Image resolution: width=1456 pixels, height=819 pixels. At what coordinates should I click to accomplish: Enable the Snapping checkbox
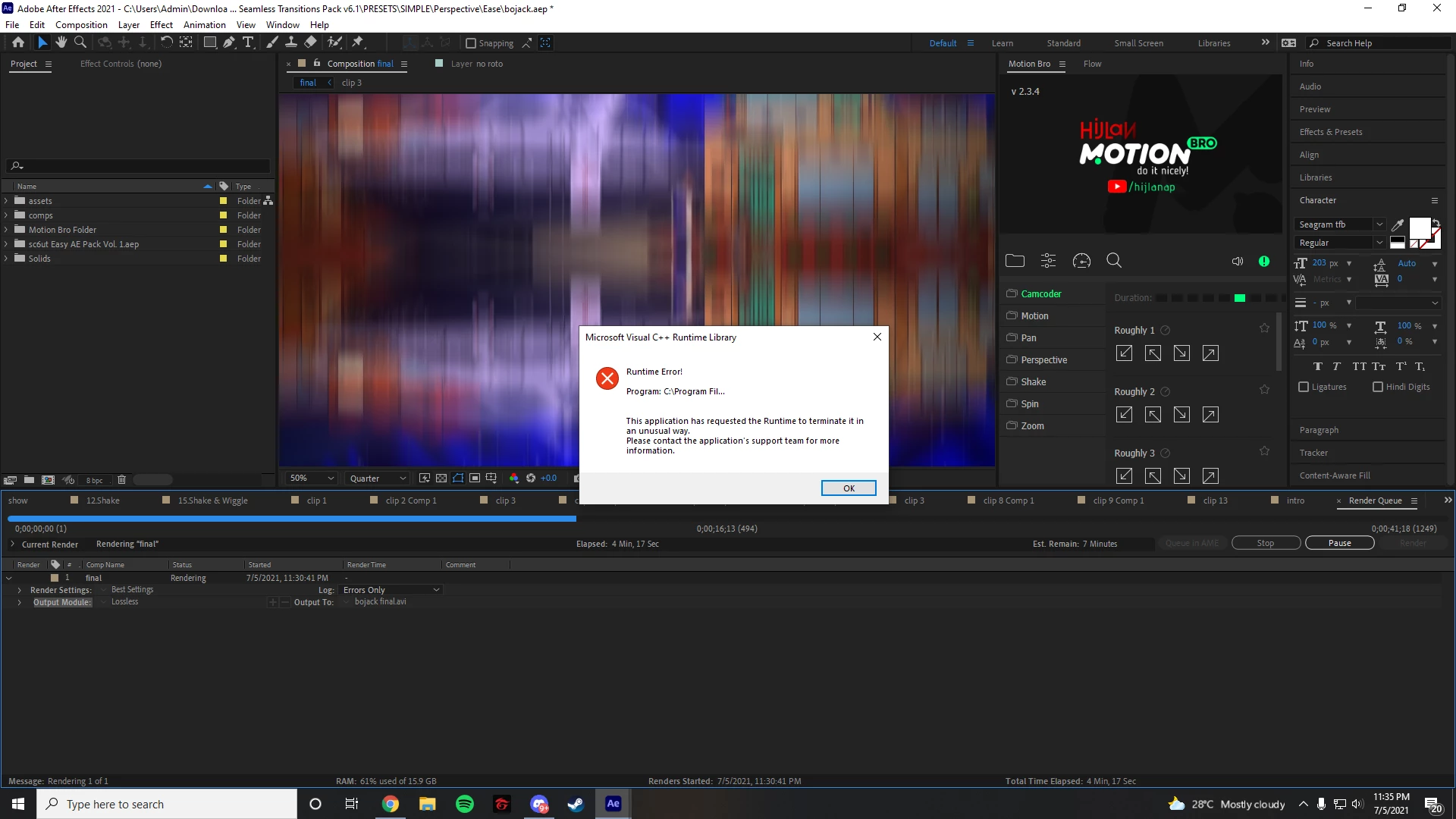tap(471, 43)
